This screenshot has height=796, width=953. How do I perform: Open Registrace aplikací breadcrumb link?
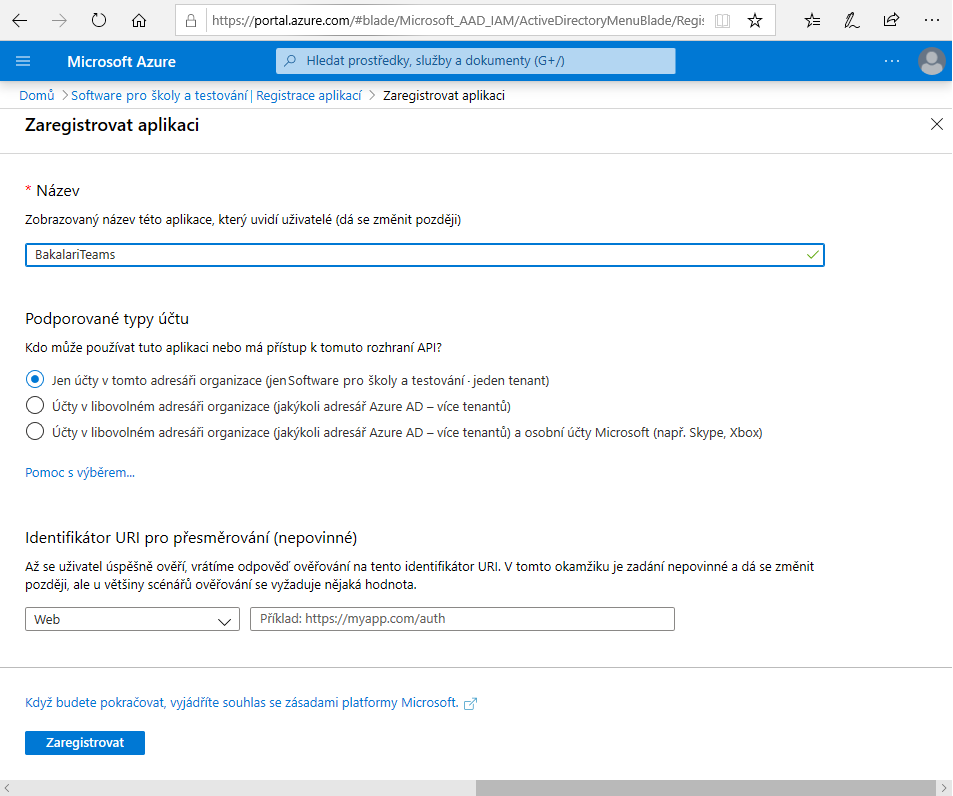tap(309, 95)
